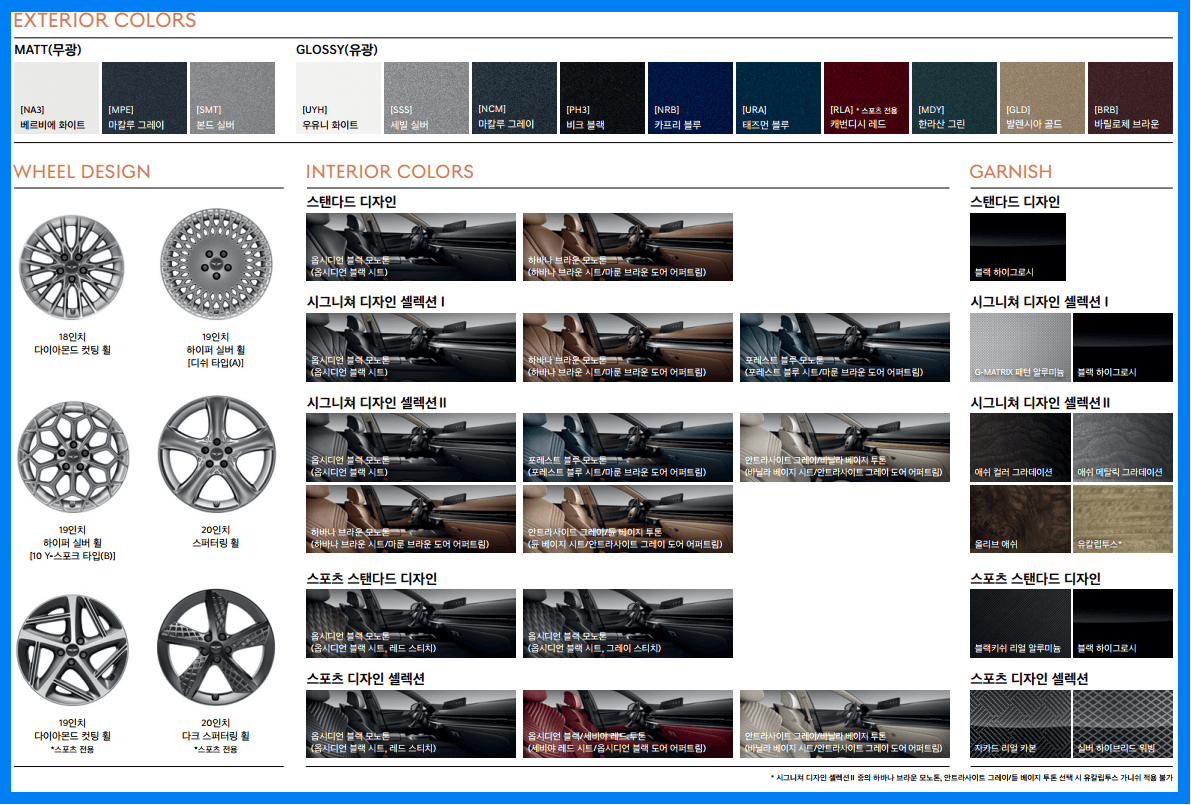Image resolution: width=1191 pixels, height=805 pixels.
Task: Choose 셀렉션 II 포레스트 블루 모노톤 interior
Action: coord(628,447)
